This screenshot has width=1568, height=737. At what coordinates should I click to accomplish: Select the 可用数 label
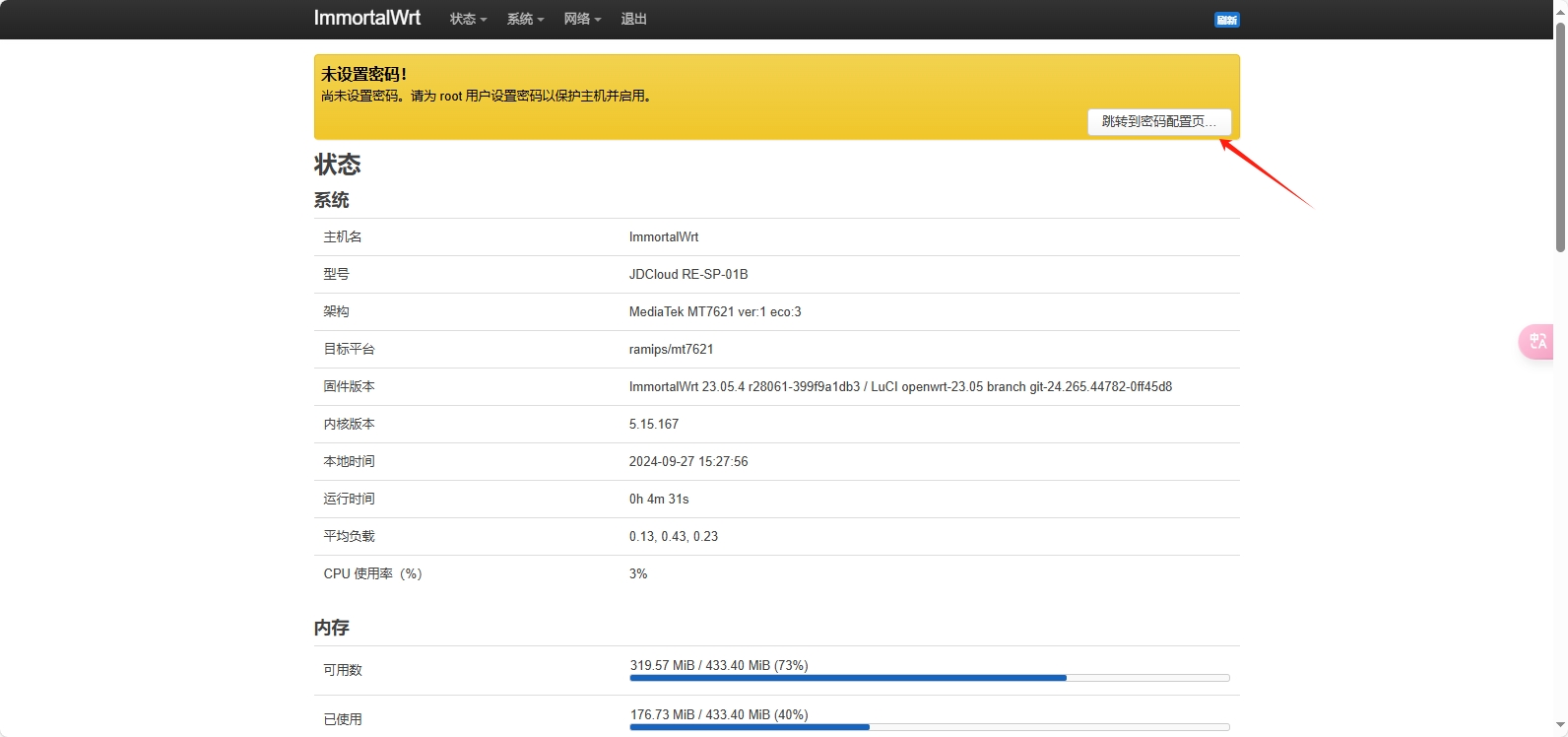(x=343, y=670)
